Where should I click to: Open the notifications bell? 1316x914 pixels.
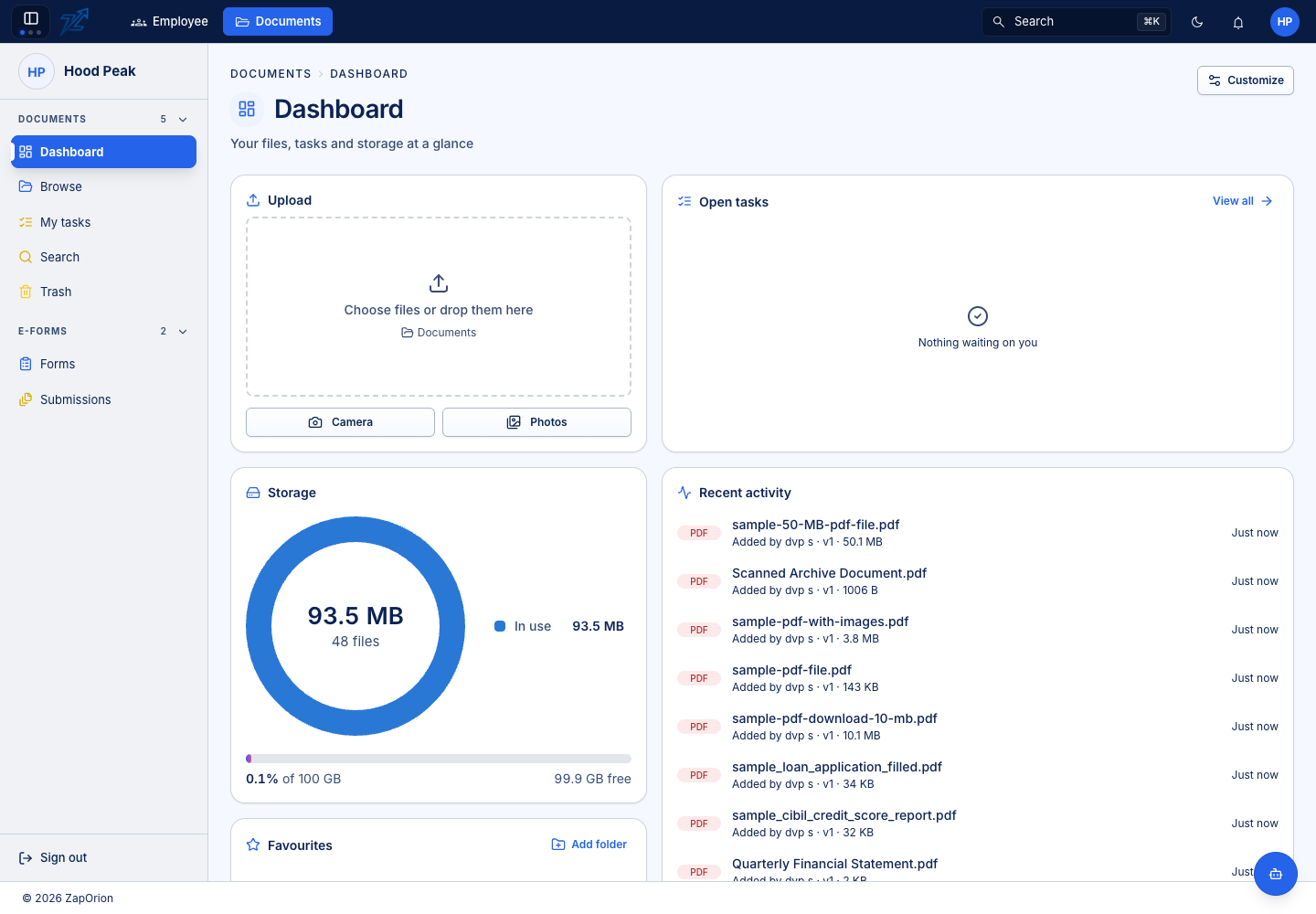coord(1238,22)
